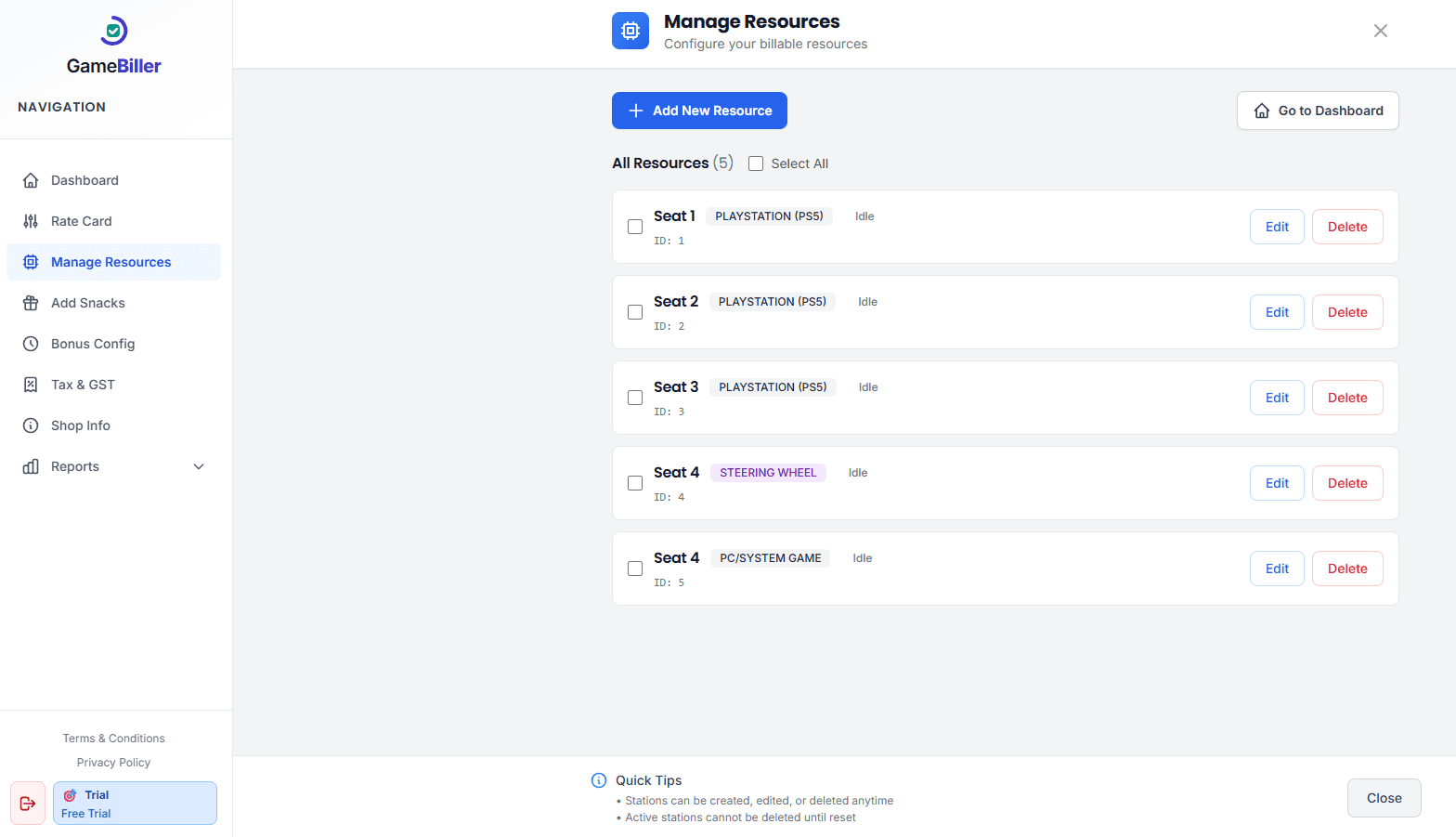
Task: Click the Free Trial badge
Action: (x=135, y=804)
